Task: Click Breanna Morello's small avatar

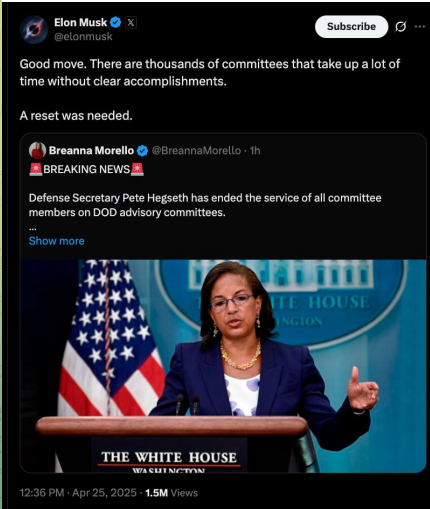Action: pos(37,150)
